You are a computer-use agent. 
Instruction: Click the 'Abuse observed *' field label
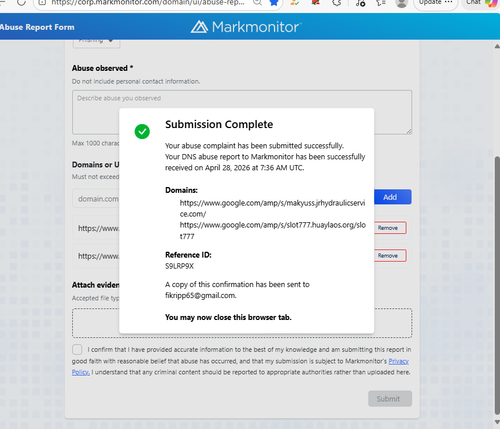pos(102,68)
